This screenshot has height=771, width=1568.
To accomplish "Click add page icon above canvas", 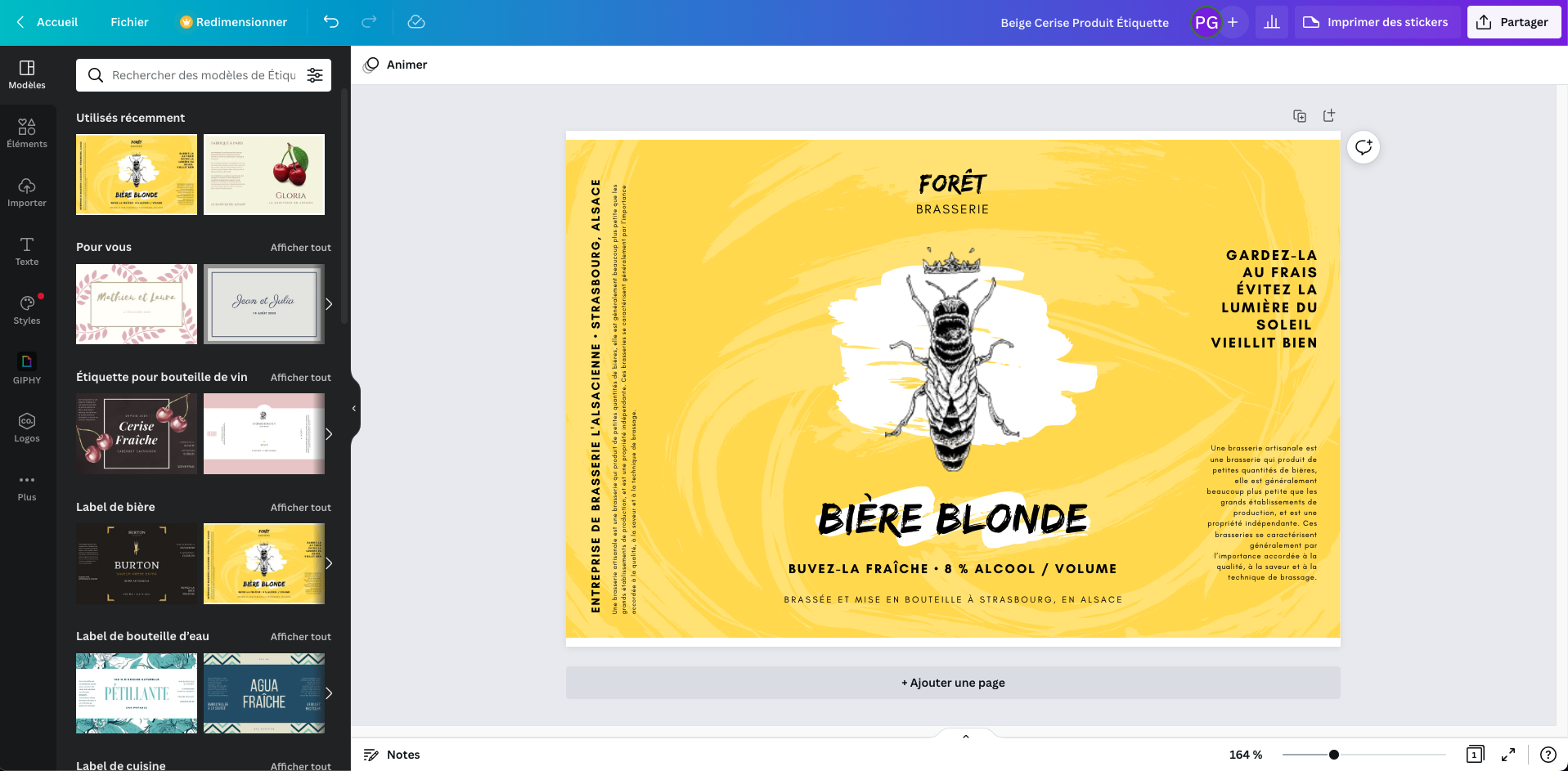I will point(1329,115).
